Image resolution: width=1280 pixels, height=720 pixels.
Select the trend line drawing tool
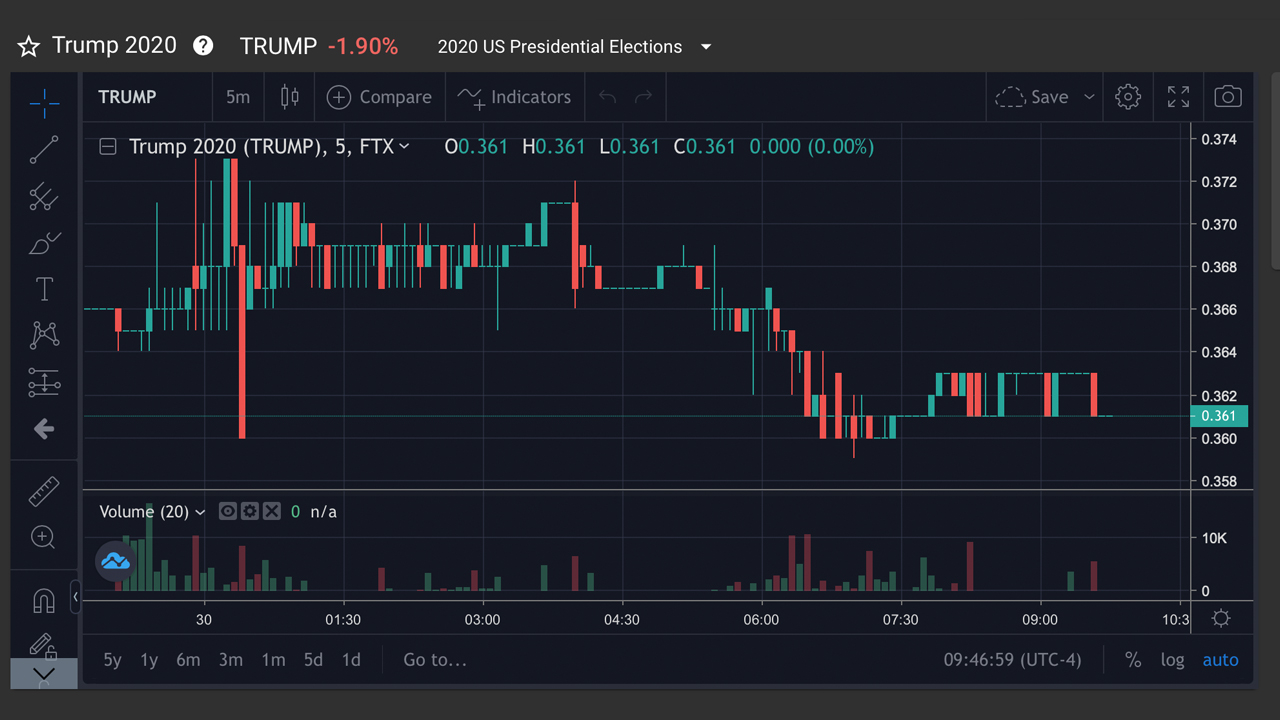(44, 150)
